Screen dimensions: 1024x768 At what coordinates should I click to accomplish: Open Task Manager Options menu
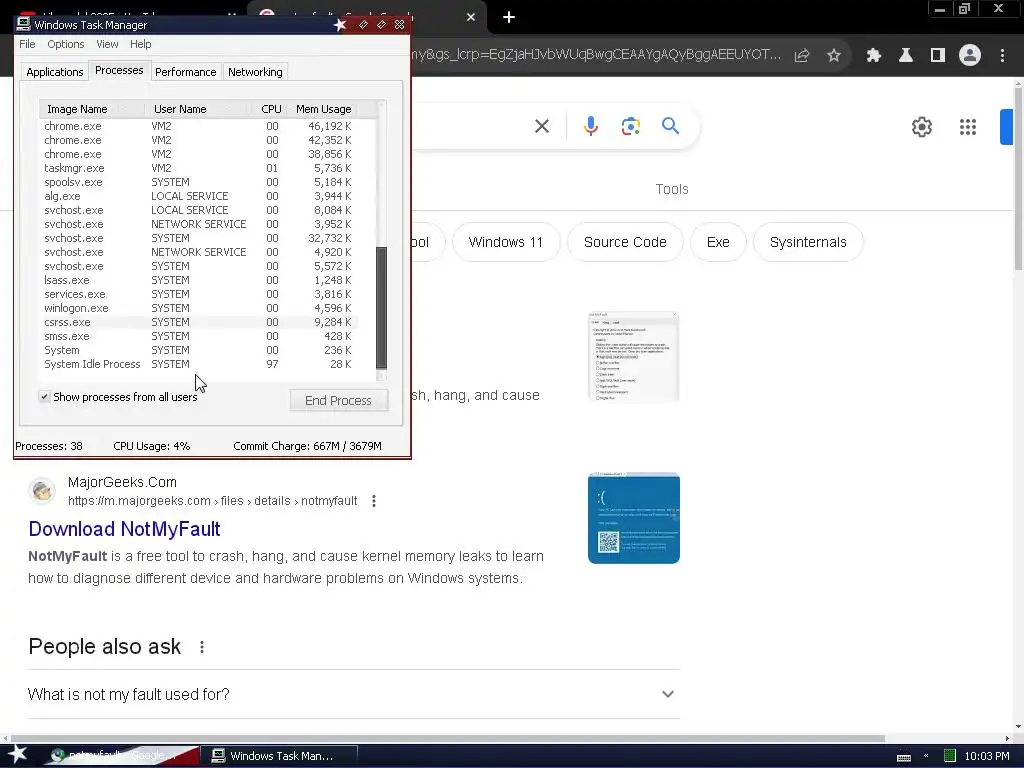coord(65,44)
